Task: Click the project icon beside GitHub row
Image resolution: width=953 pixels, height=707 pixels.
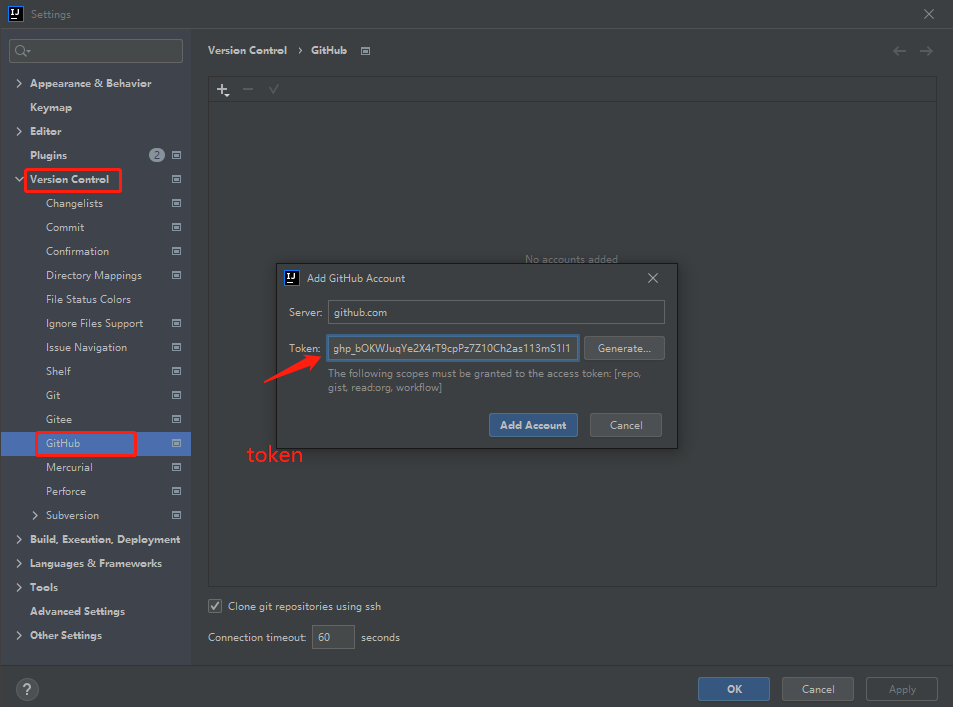Action: 176,443
